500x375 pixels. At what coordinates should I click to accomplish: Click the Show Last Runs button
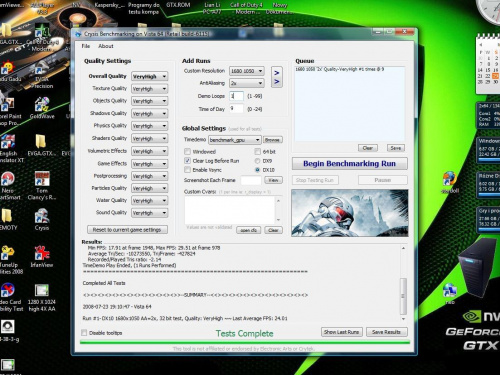(342, 332)
